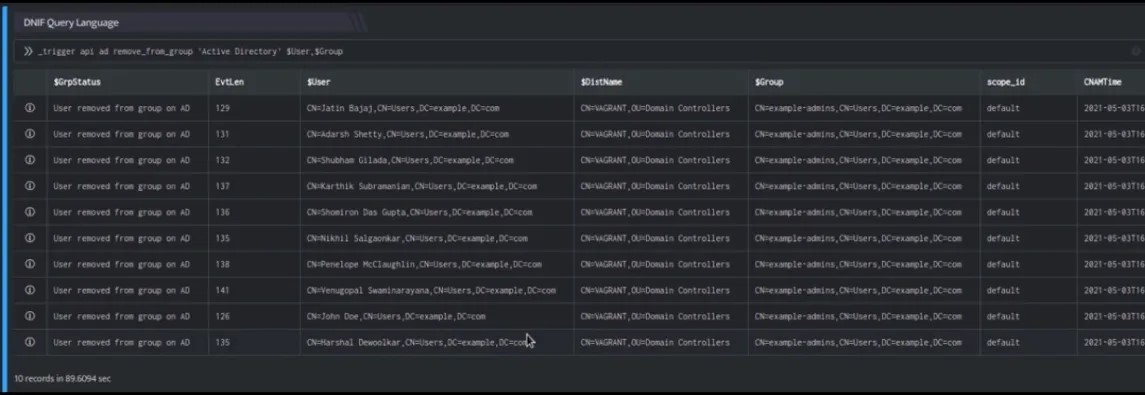Screen dimensions: 1145x395
Task: Open info icon for Nikhil Salgaonkar row
Action: [x=30, y=238]
